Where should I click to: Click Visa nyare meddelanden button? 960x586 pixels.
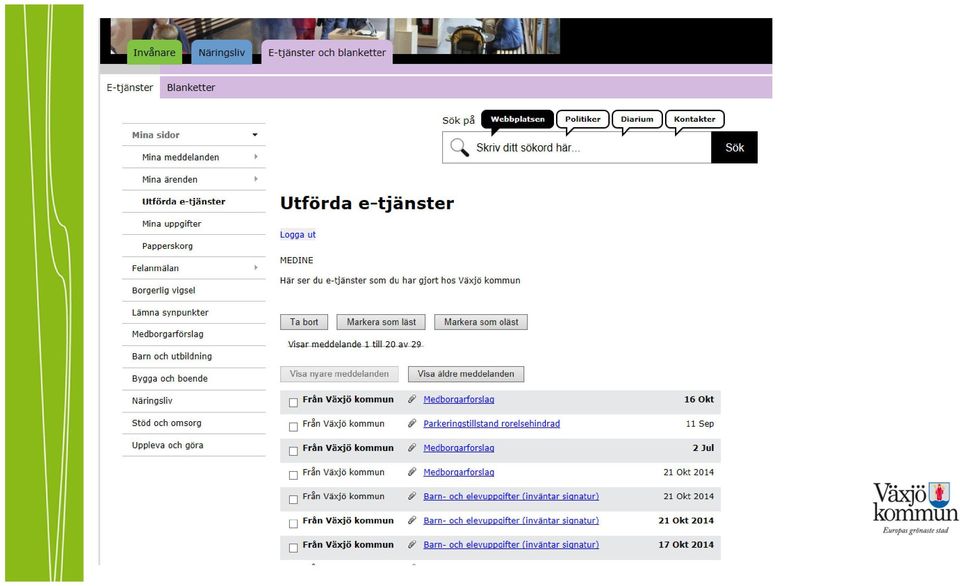click(339, 374)
